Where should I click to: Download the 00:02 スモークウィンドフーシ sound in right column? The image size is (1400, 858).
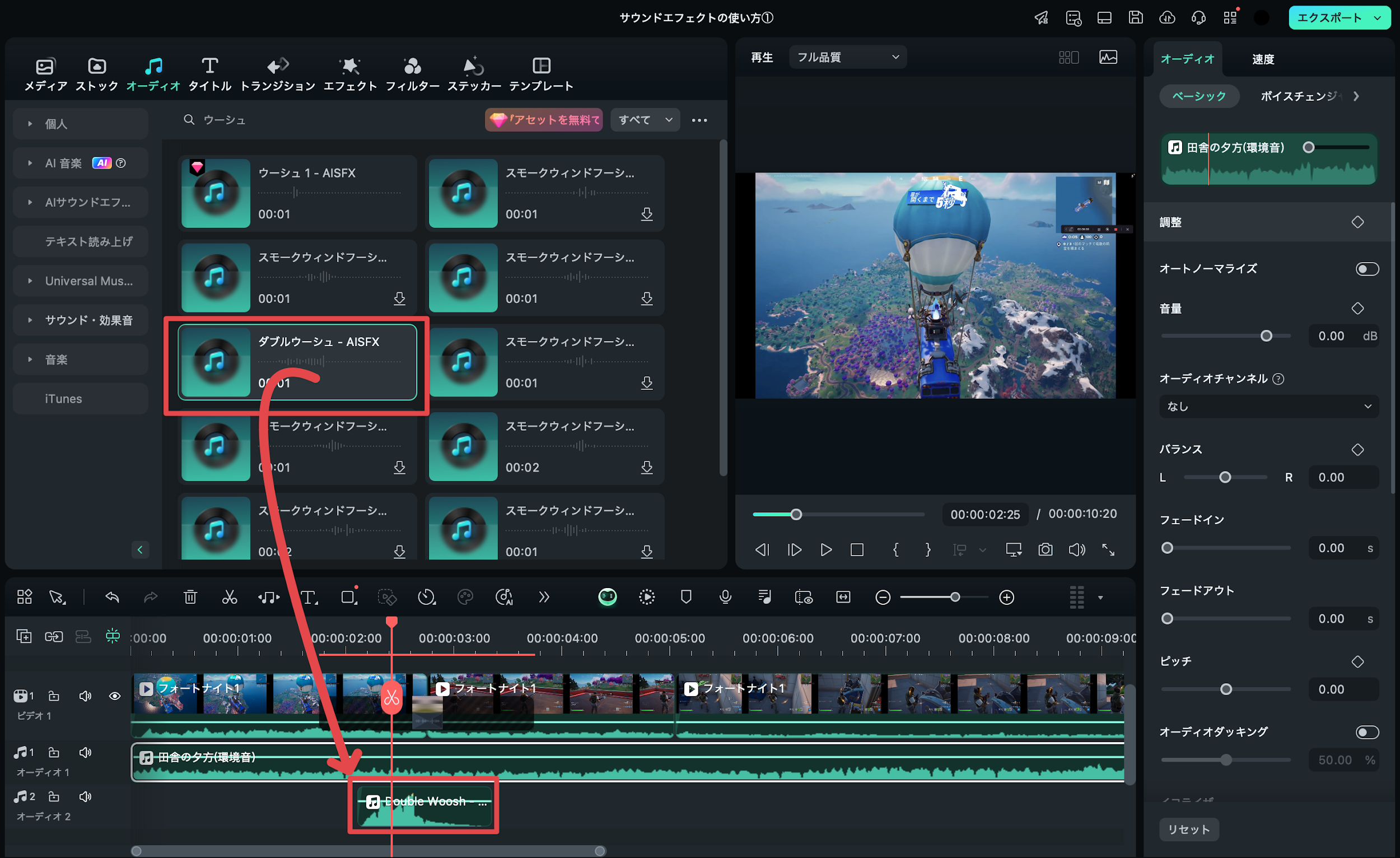647,467
